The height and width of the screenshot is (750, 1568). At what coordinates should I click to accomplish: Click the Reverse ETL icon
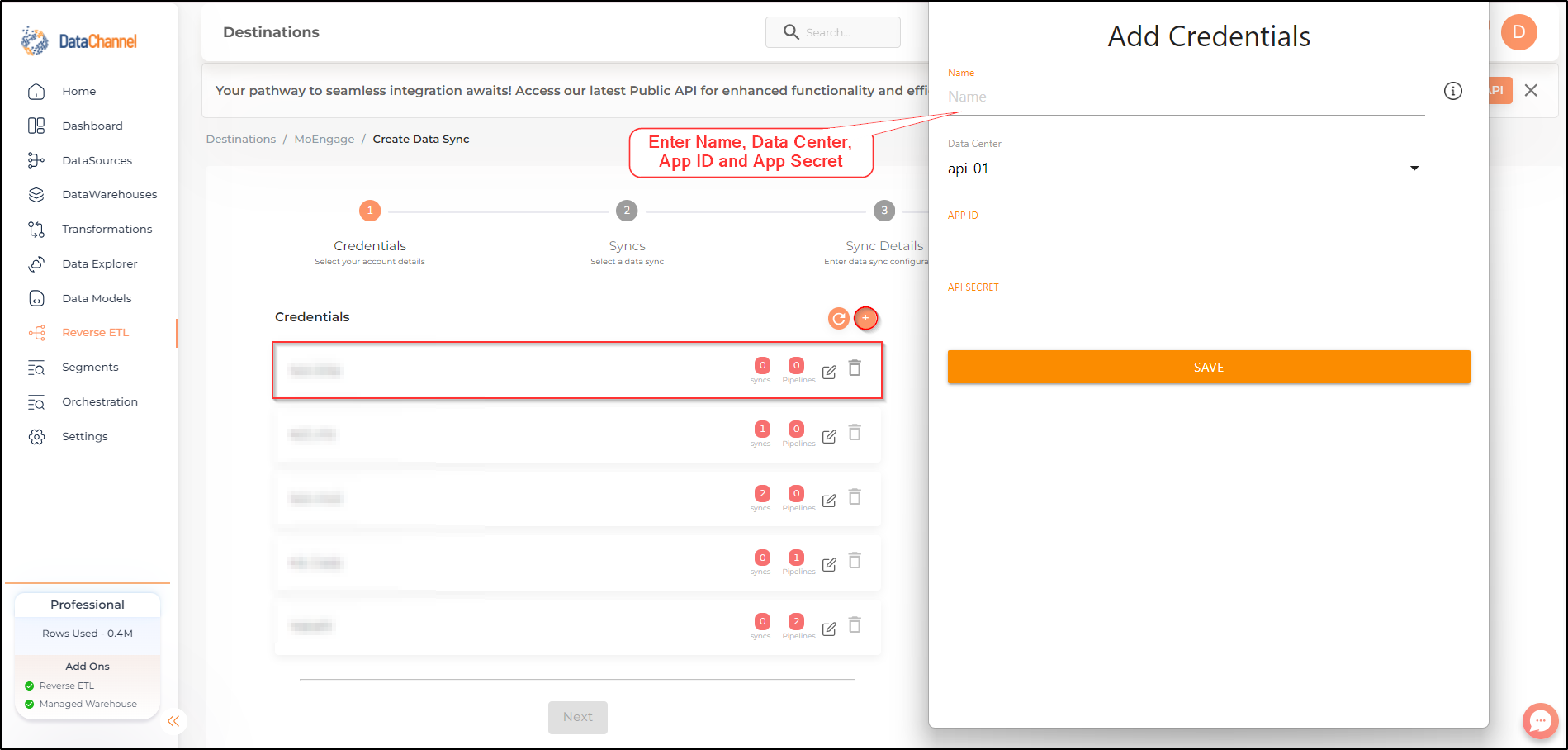tap(36, 333)
